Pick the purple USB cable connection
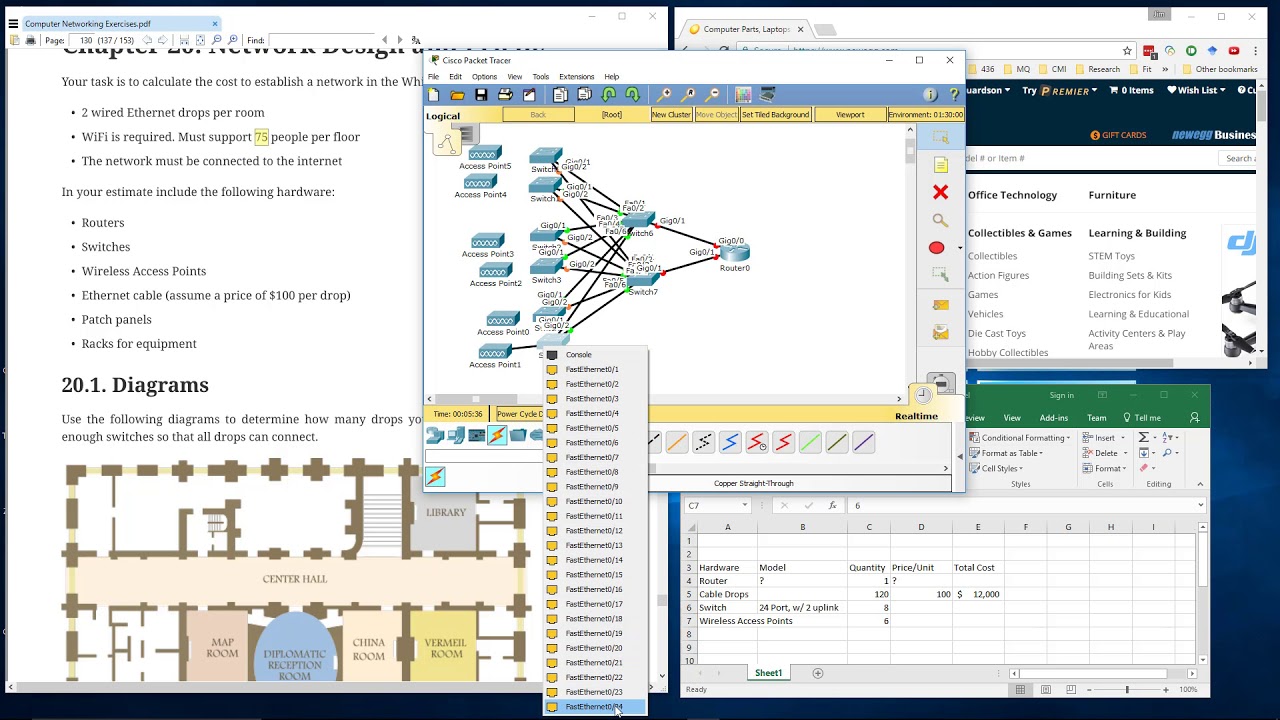Viewport: 1280px width, 720px height. point(864,441)
